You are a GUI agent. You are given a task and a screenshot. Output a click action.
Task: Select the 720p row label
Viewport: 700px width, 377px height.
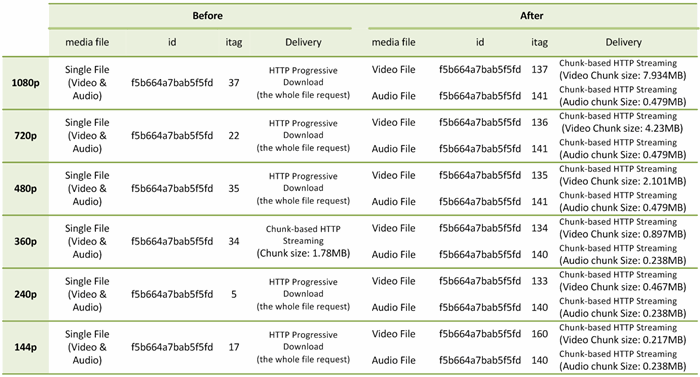25,135
